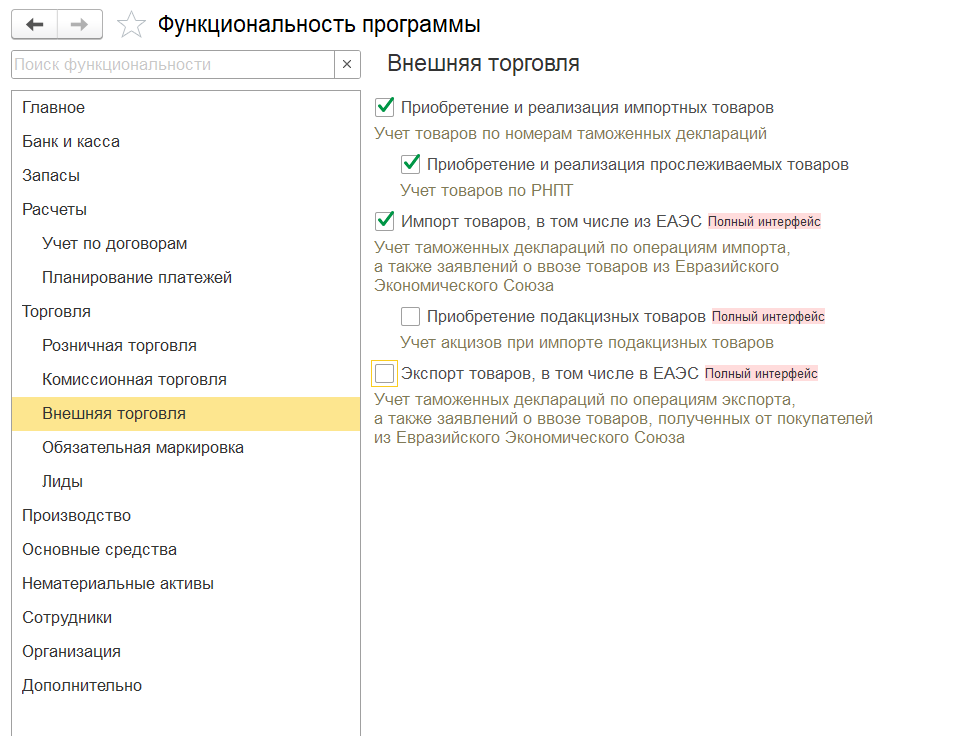963x736 pixels.
Task: Open 'Организация' section
Action: (185, 651)
